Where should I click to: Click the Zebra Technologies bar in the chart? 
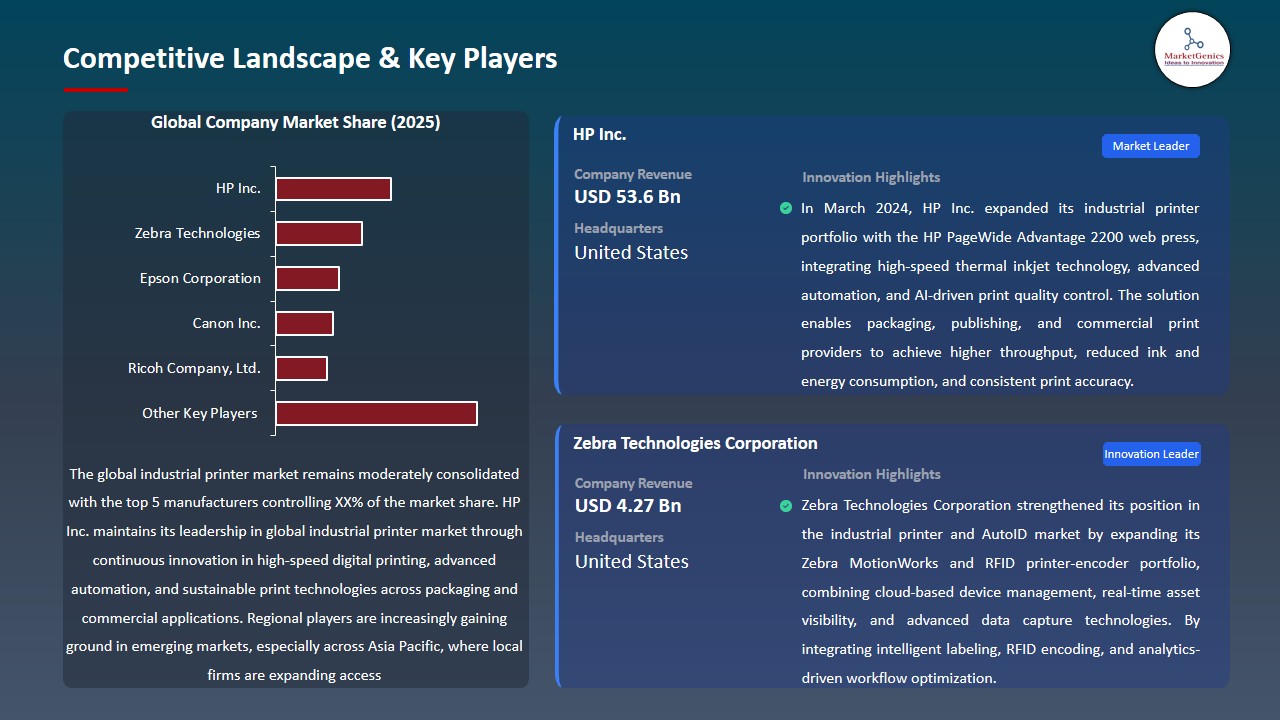319,233
